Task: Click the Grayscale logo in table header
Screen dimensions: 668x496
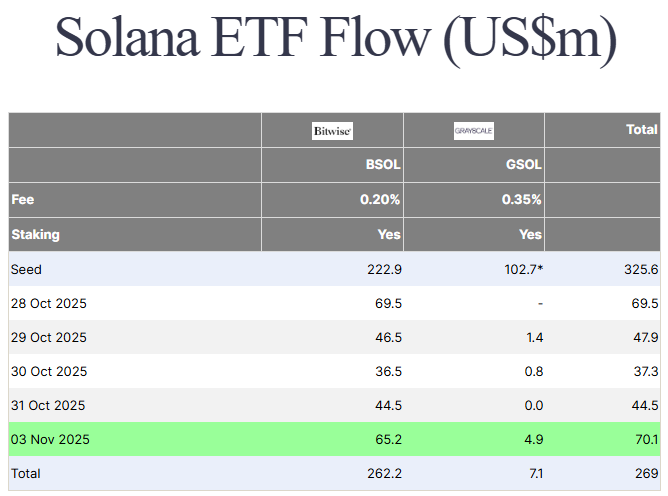Action: point(473,130)
